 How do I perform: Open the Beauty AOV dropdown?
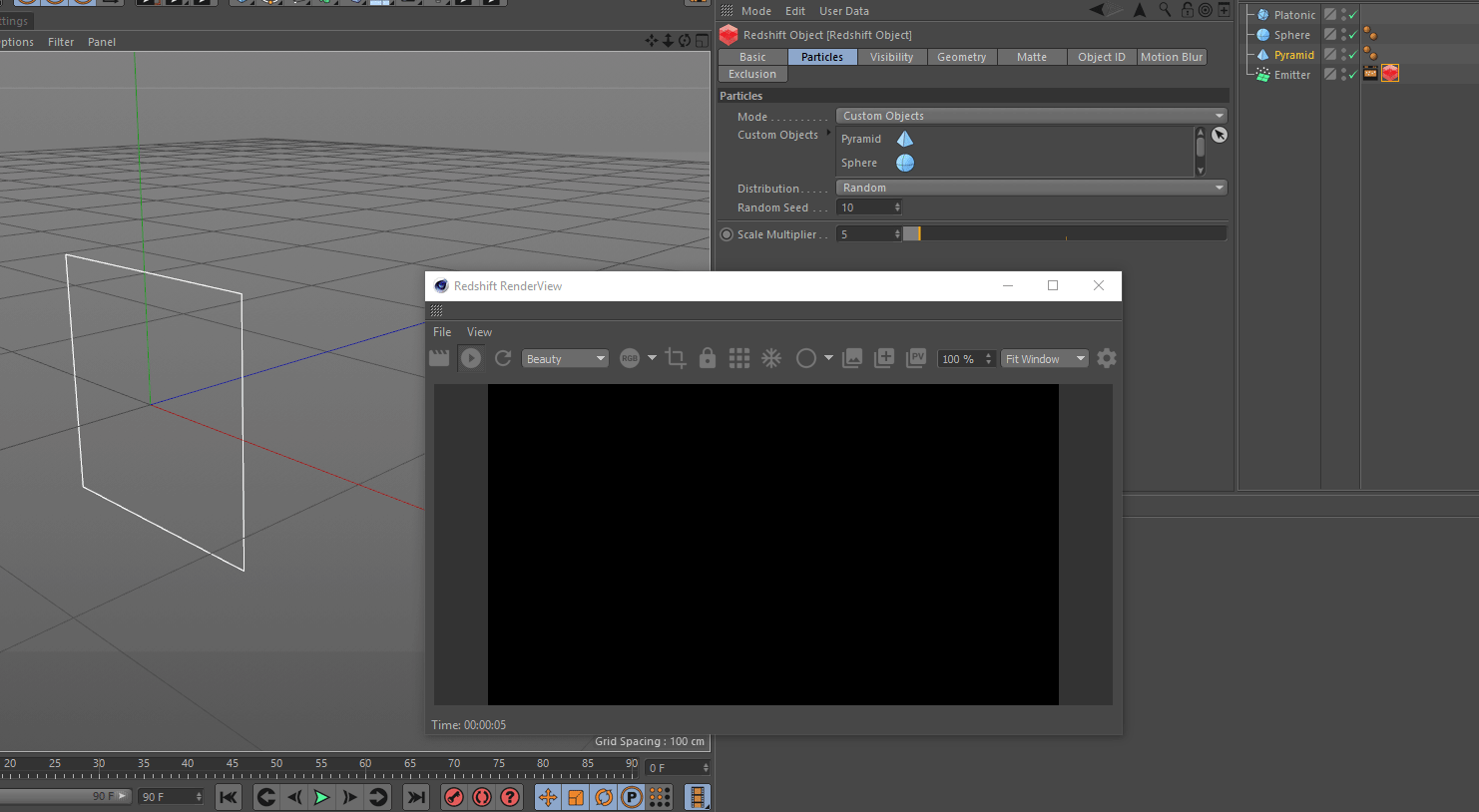565,359
